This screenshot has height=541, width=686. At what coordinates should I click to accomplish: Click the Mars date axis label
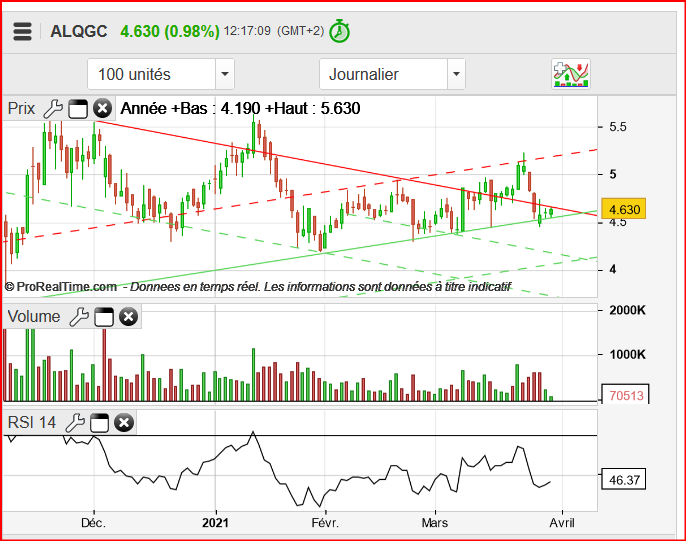click(435, 523)
